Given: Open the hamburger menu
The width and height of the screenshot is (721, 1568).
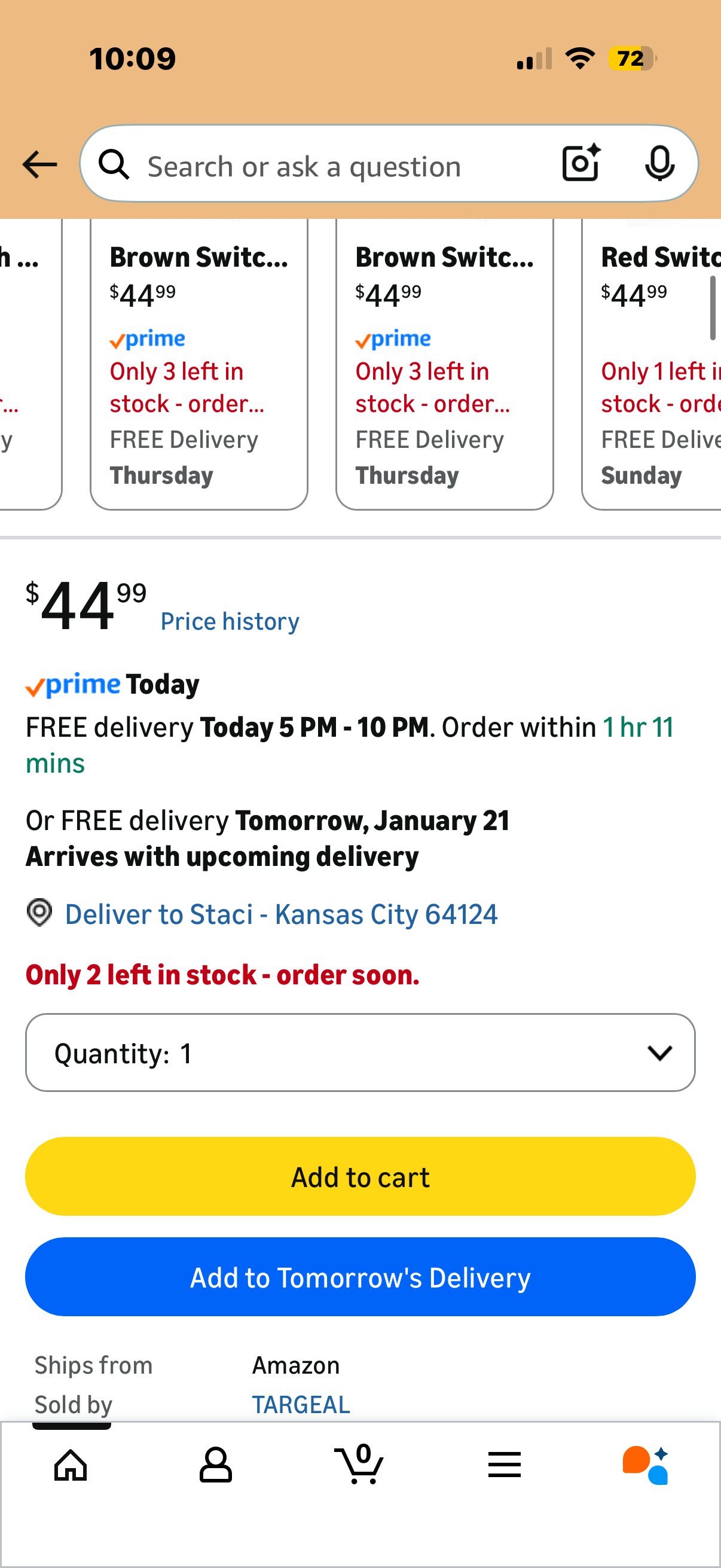Looking at the screenshot, I should 505,1465.
